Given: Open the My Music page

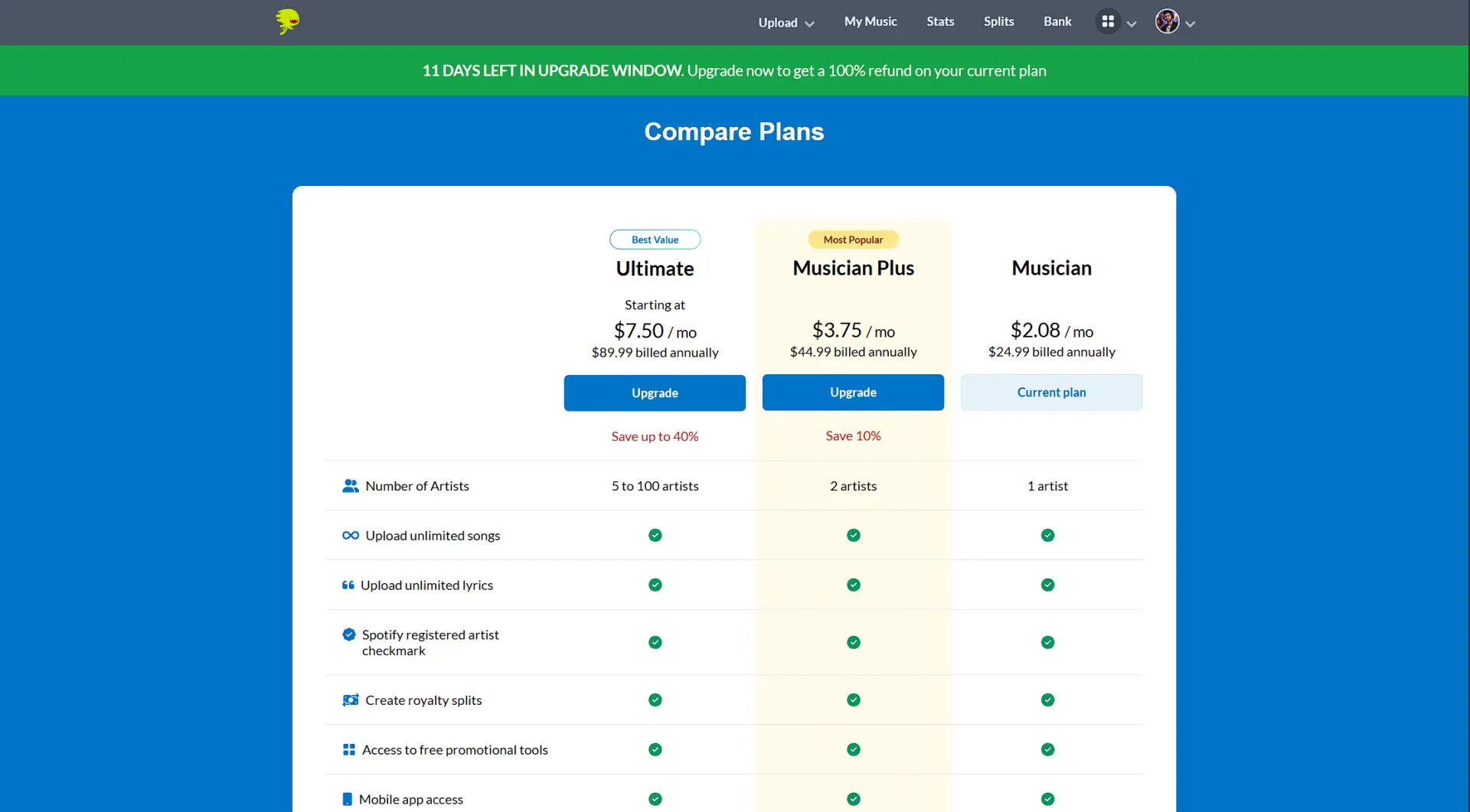Looking at the screenshot, I should click(x=871, y=21).
